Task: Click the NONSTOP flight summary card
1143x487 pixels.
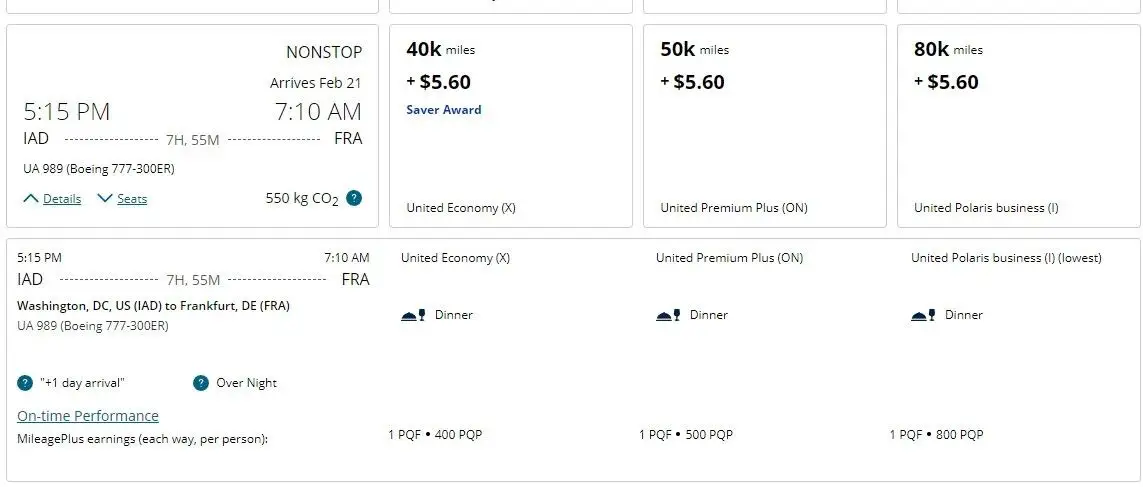Action: click(x=192, y=126)
